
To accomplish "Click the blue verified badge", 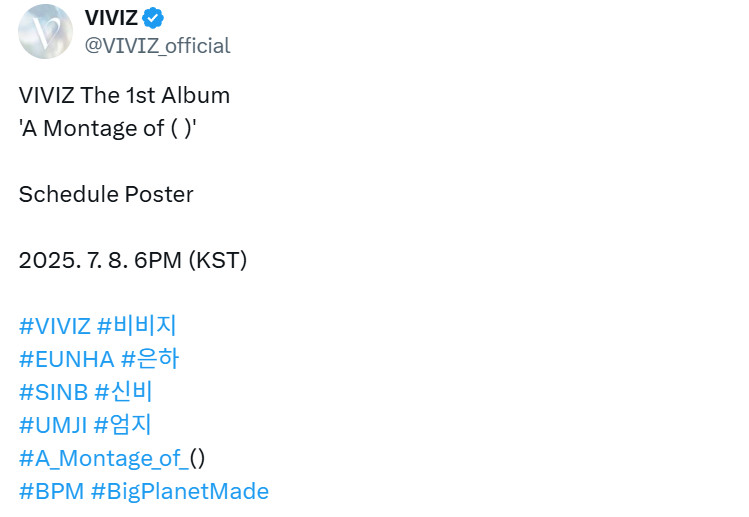I will (x=154, y=18).
